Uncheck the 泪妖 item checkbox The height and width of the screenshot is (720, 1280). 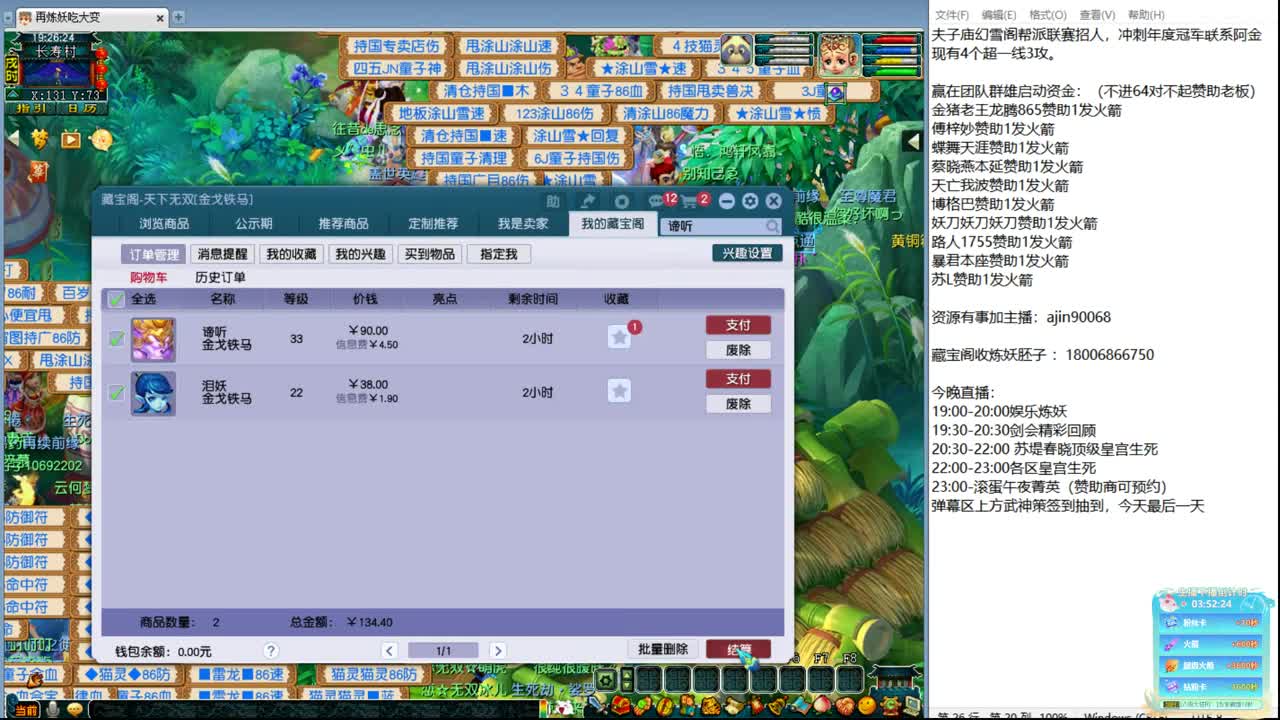pyautogui.click(x=116, y=393)
